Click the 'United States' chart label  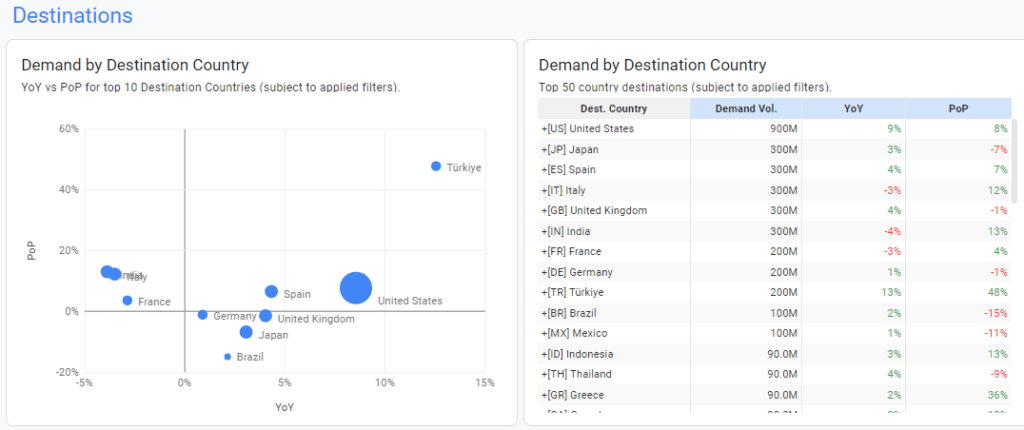pos(410,301)
